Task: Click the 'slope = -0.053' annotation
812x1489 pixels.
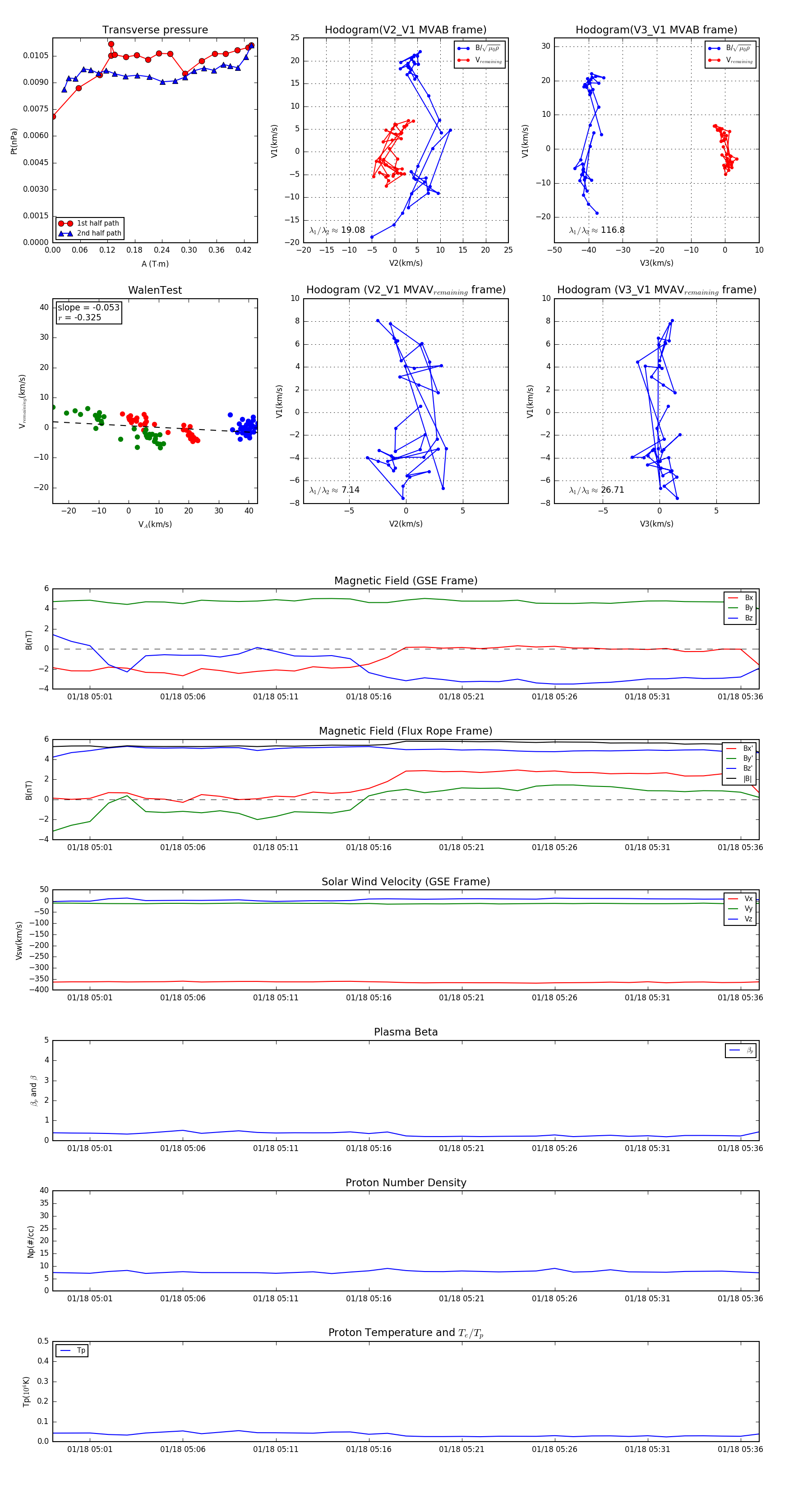Action: tap(88, 308)
